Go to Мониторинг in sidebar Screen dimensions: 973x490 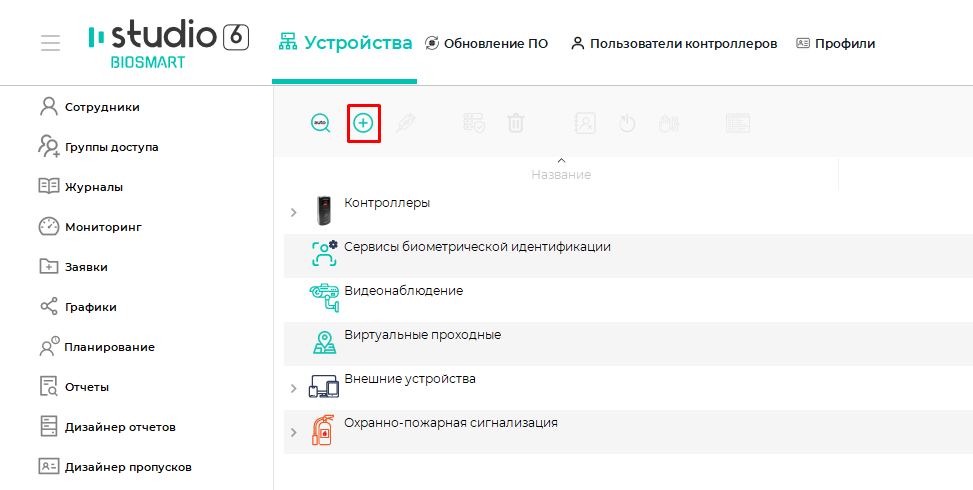104,227
